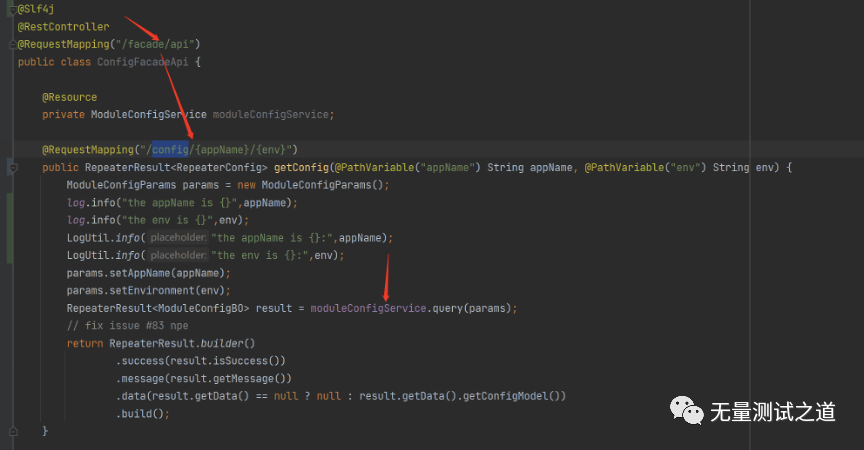Click the builder() method call
Viewport: 864px width, 450px height.
tap(228, 344)
